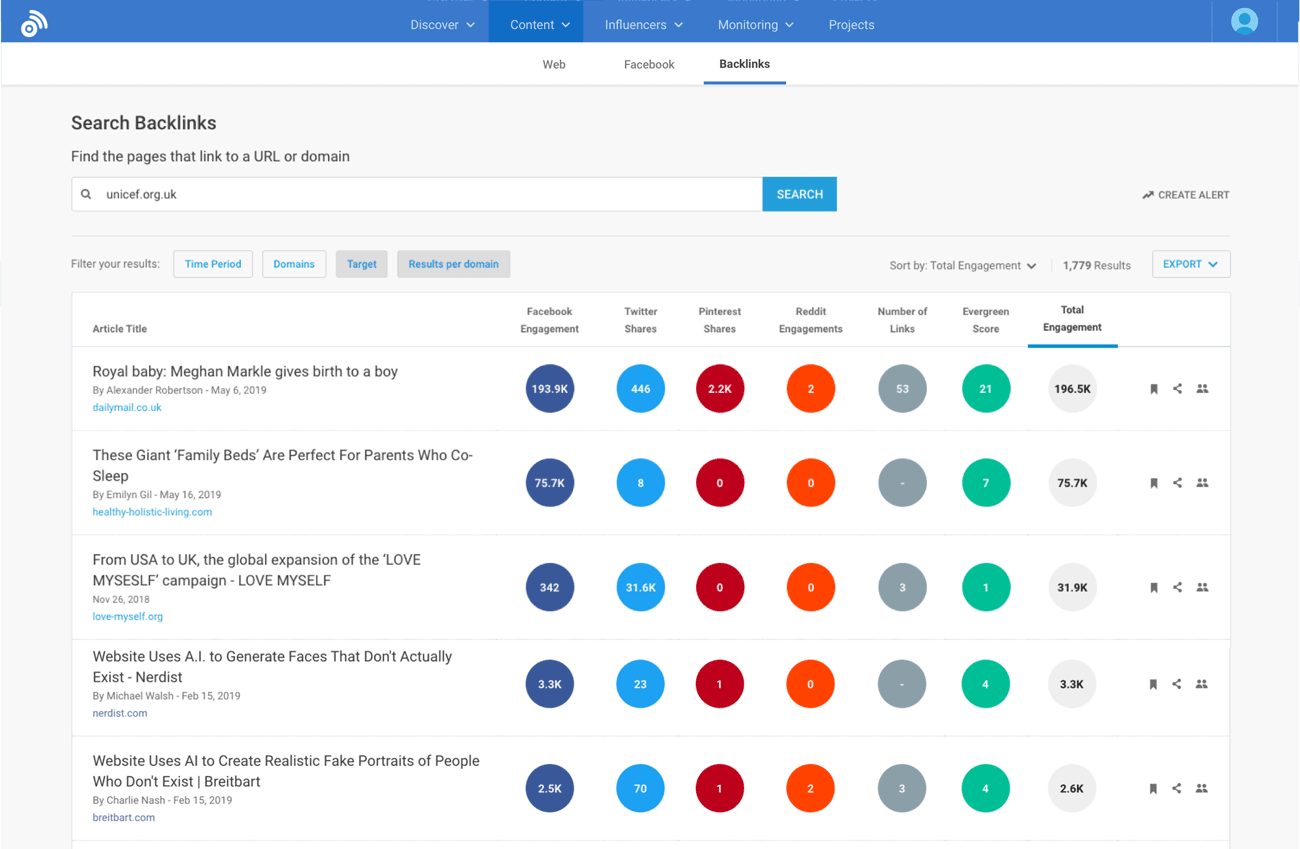1300x849 pixels.
Task: Click the magnifying glass in the search field
Action: coord(87,193)
